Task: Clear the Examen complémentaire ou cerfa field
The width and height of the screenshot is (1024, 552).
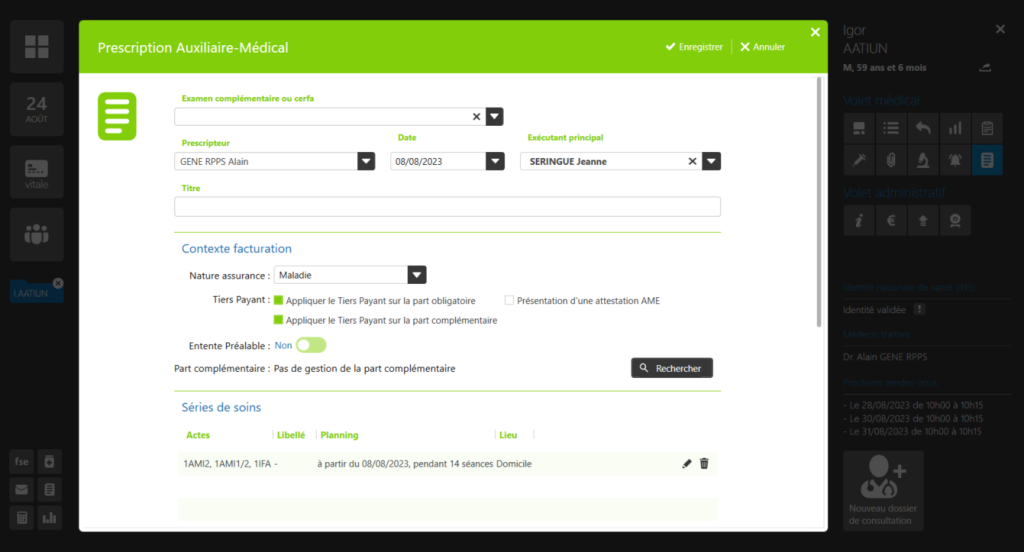Action: 477,117
